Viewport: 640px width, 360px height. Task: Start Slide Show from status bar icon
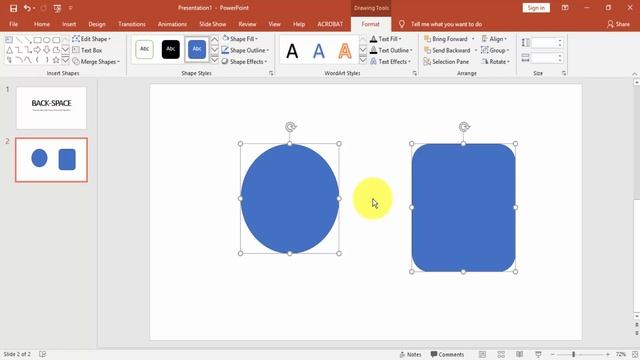(538, 354)
